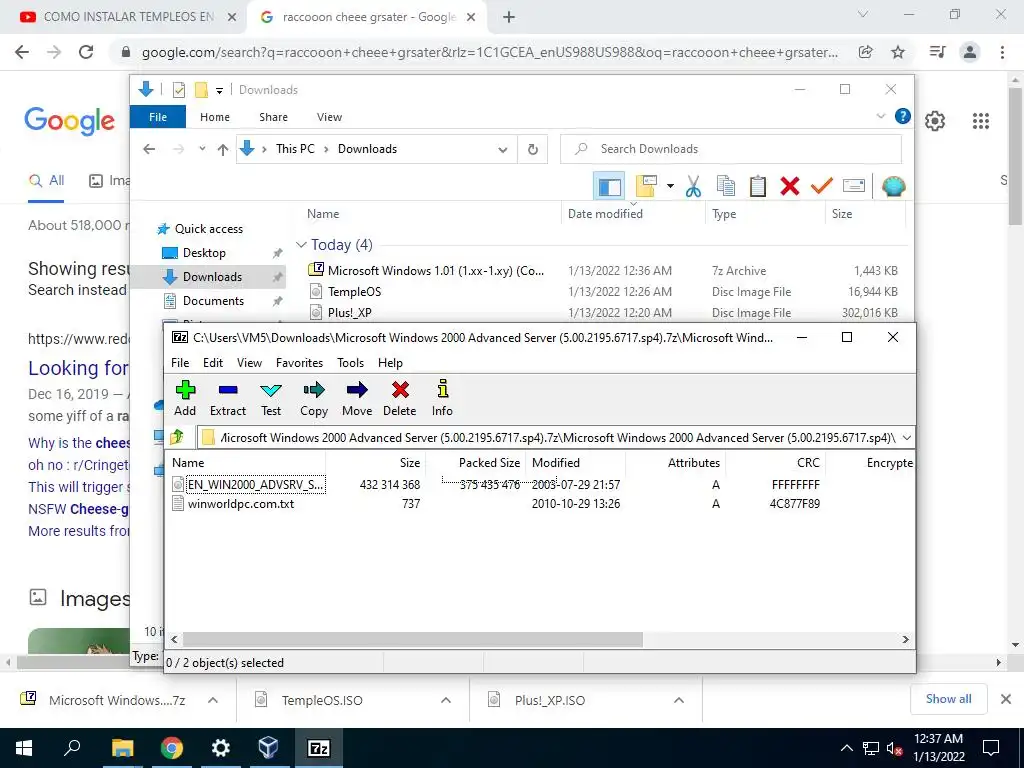The width and height of the screenshot is (1024, 768).
Task: Click the globe shell icon in Explorer toolbar
Action: click(x=893, y=187)
